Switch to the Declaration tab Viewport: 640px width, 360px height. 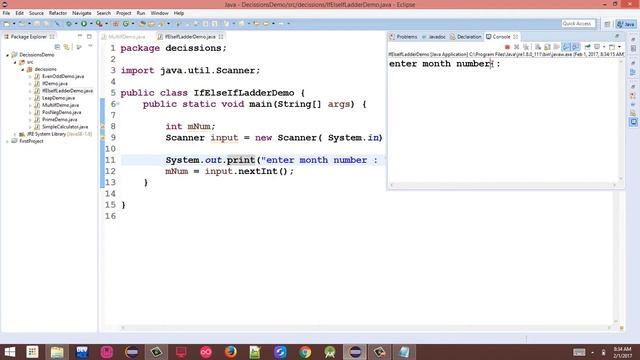pyautogui.click(x=466, y=37)
